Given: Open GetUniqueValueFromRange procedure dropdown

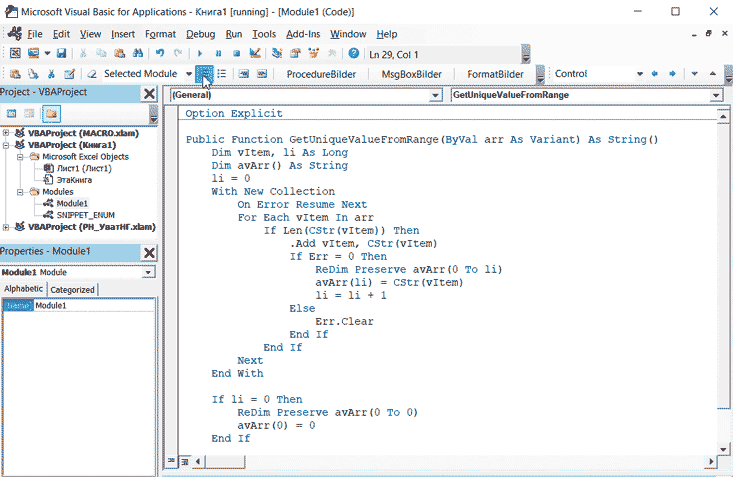Looking at the screenshot, I should click(716, 95).
